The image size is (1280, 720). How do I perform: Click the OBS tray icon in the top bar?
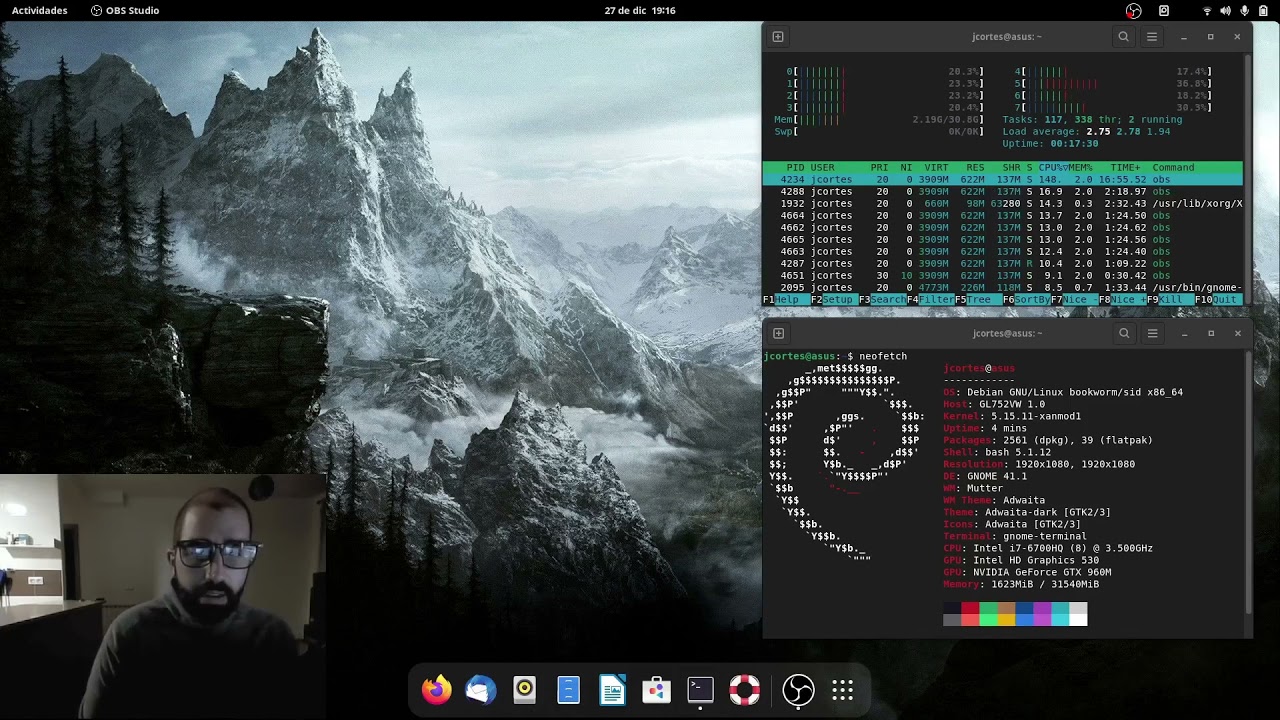1133,10
